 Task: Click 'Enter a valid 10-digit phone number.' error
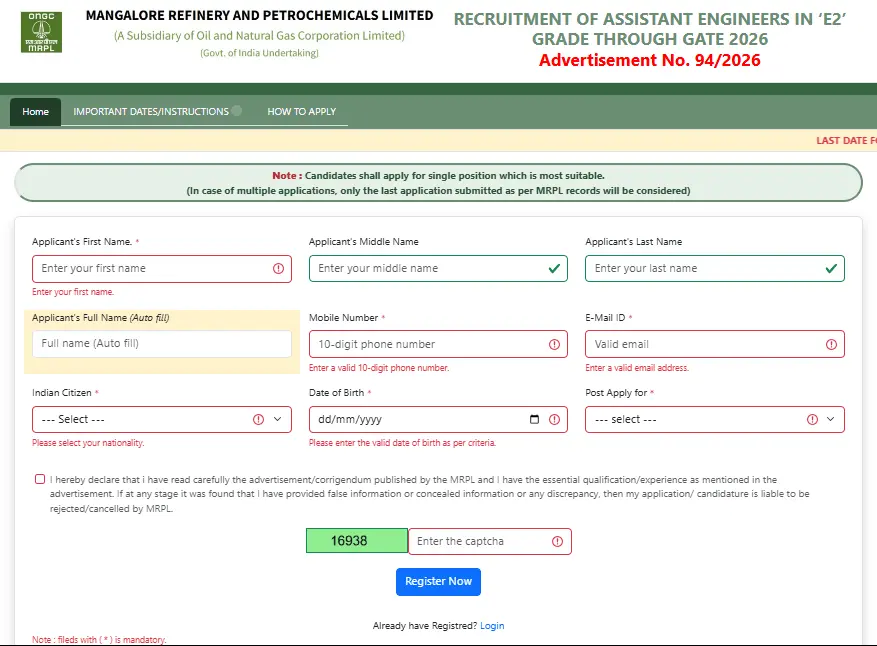379,368
